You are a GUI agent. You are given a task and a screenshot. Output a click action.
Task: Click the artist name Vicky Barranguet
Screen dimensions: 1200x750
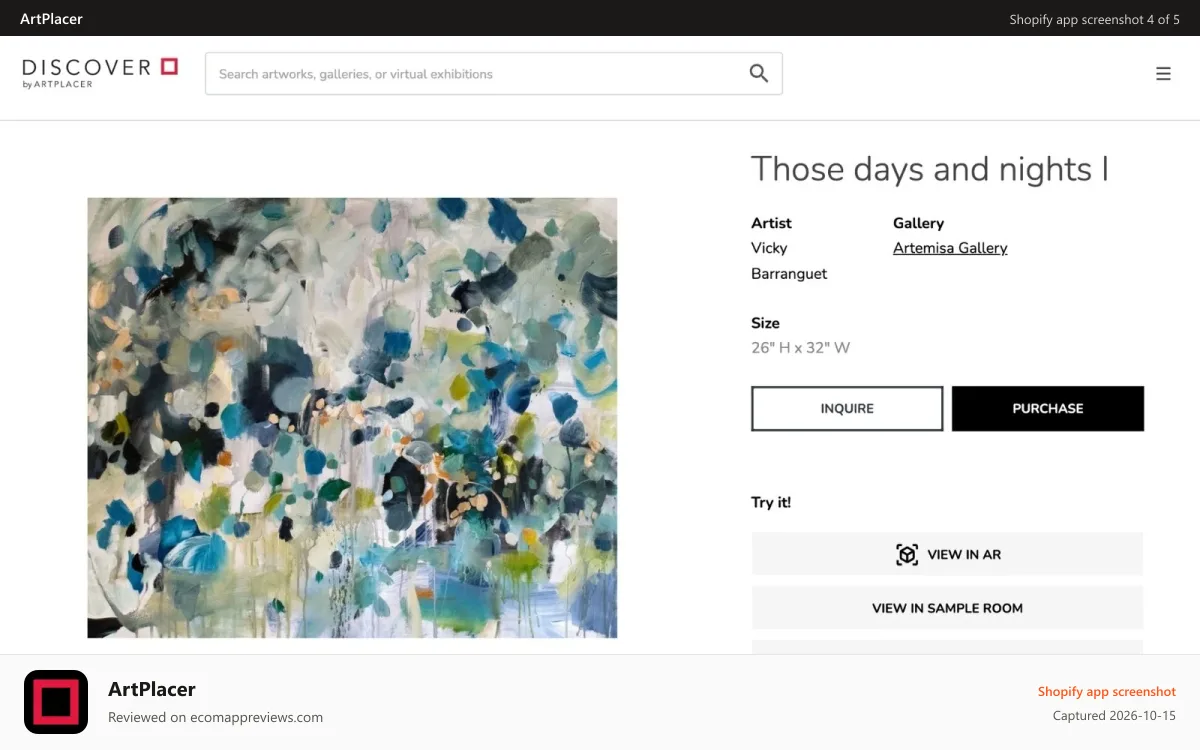pos(789,261)
